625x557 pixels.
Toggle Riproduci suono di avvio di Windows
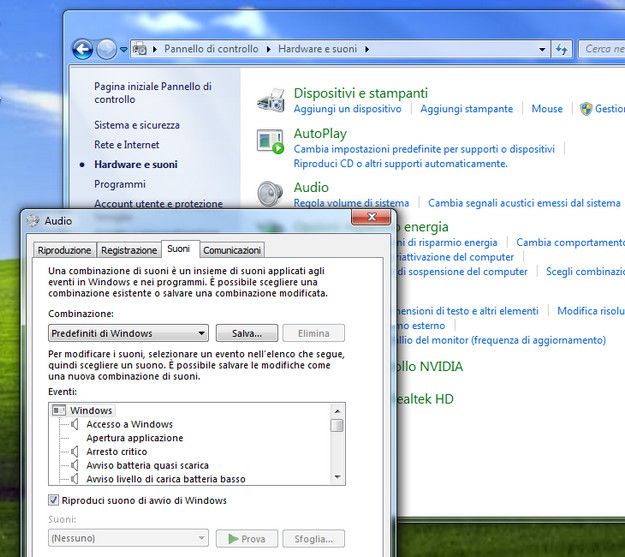(53, 500)
